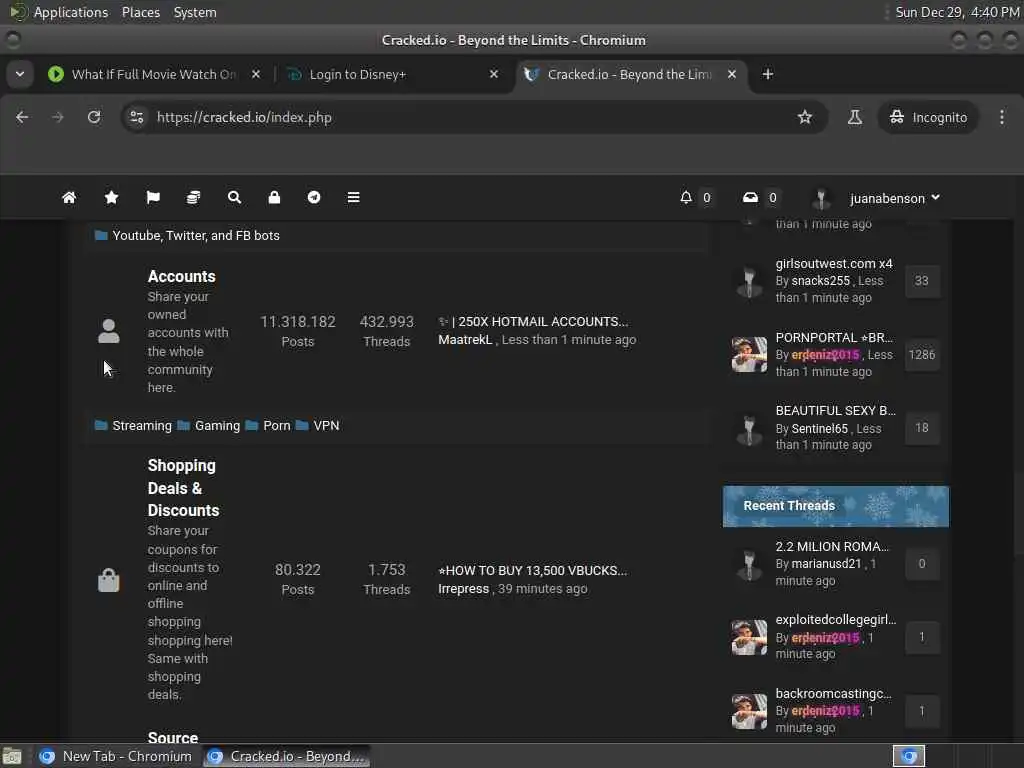Open Shopping Deals & Discounts forum
Screen dimensions: 1024x768
coord(183,488)
